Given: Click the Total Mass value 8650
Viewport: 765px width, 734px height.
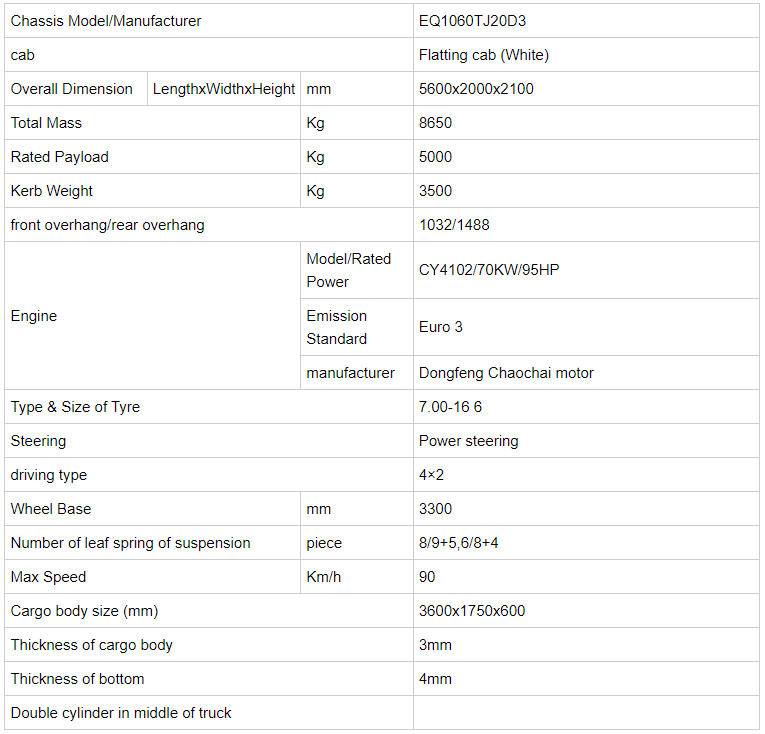Looking at the screenshot, I should click(x=435, y=123).
